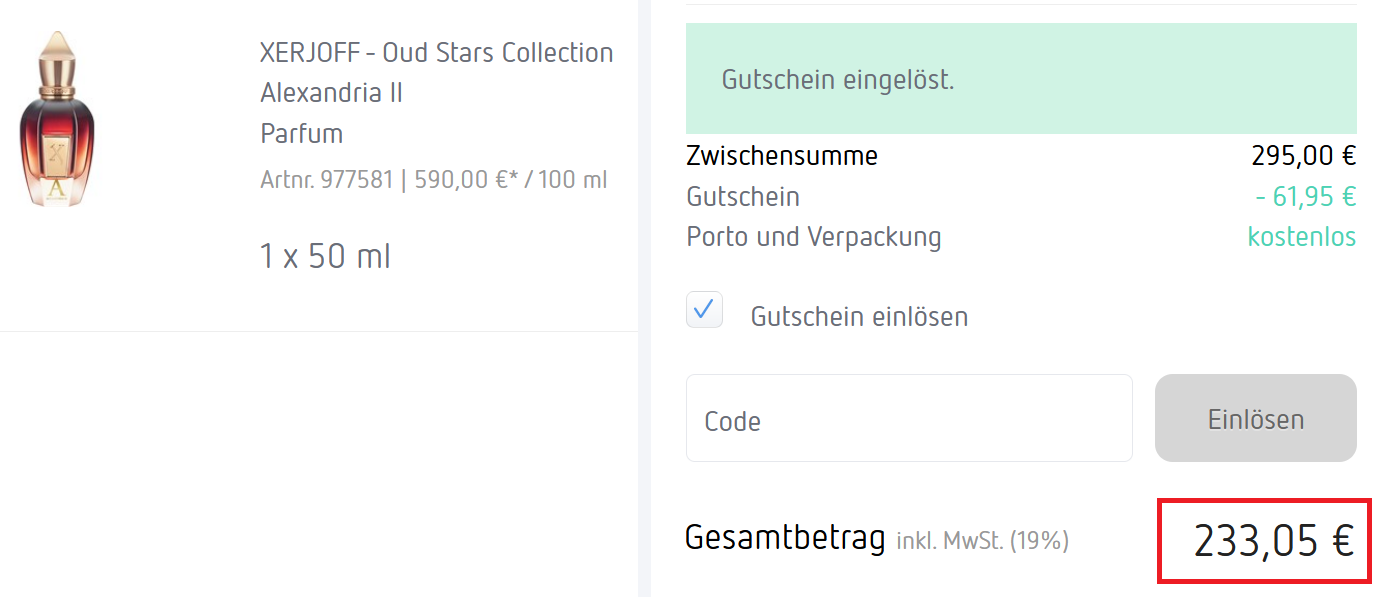This screenshot has width=1378, height=597.
Task: Click the Gutschein einlösen checkbox label
Action: (859, 317)
